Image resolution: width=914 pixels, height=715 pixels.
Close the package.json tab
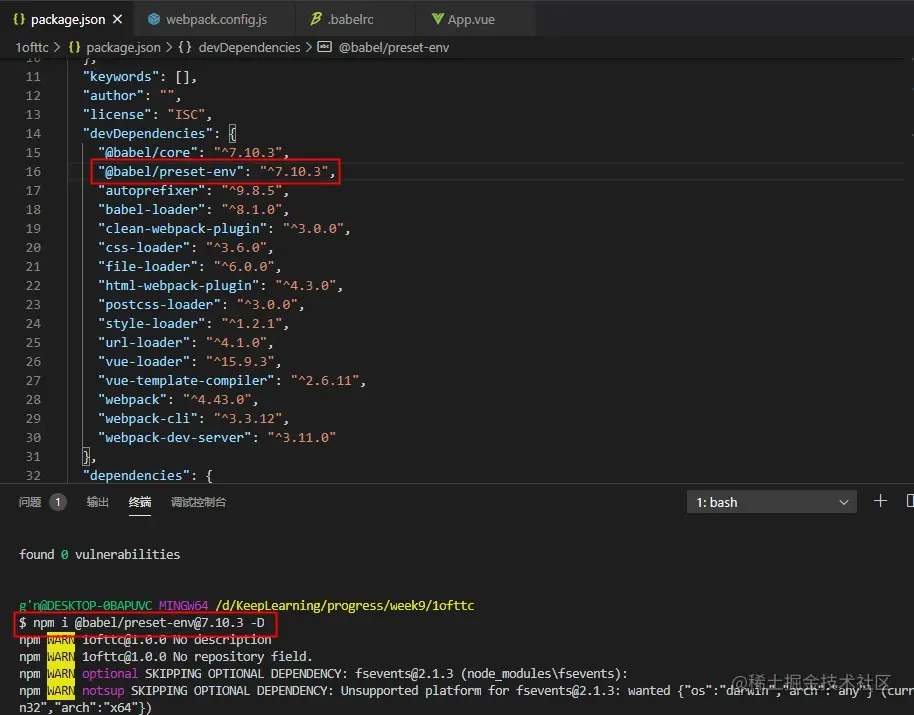pos(118,19)
